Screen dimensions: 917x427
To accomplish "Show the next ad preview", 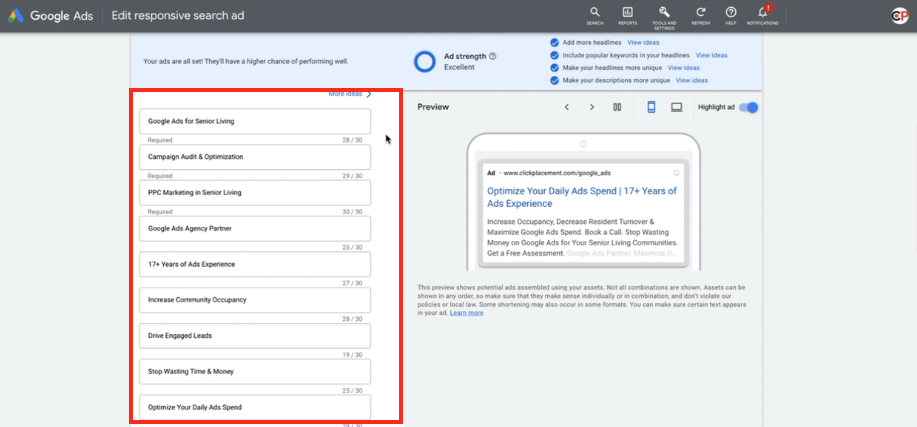I will coord(592,107).
